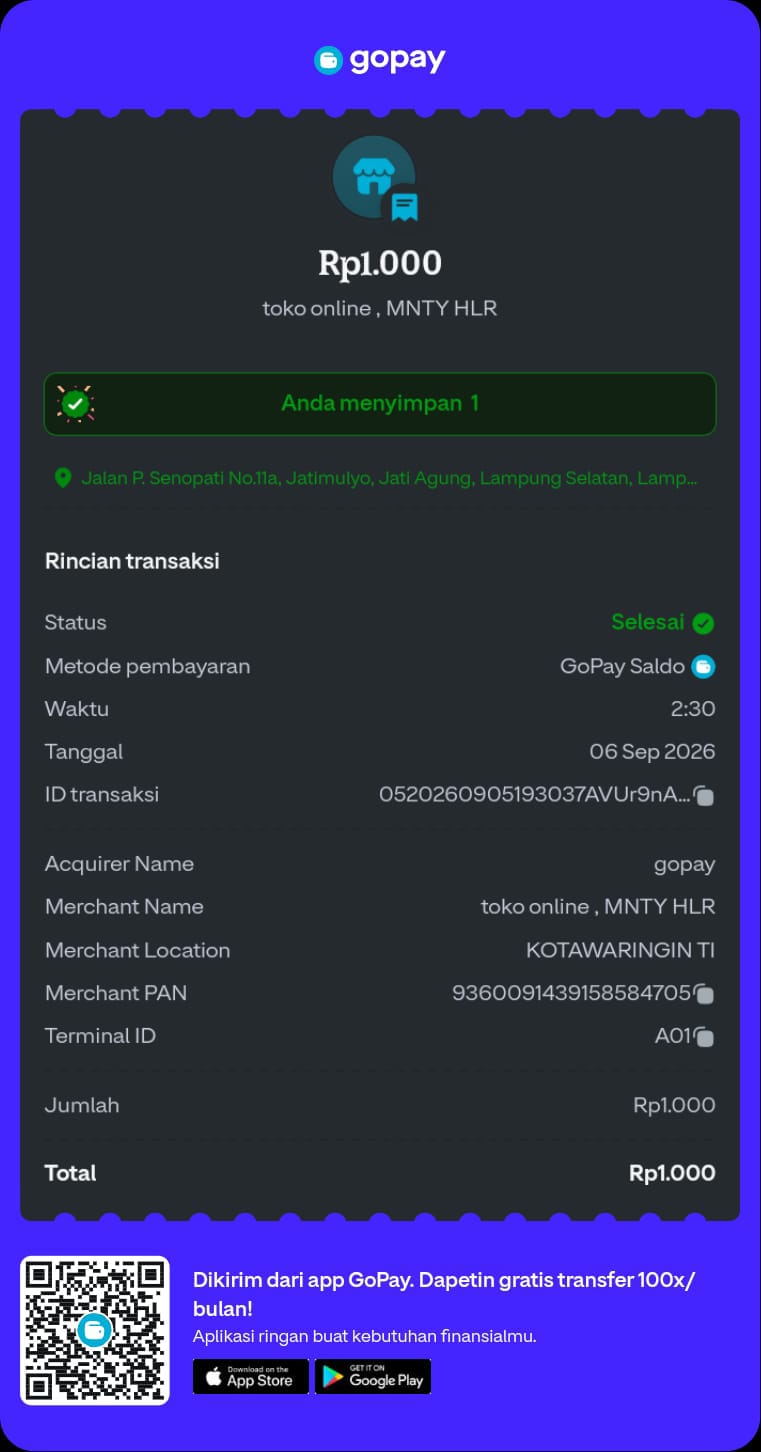
Task: Tap the Anda menyimpan 1 banner
Action: click(380, 404)
